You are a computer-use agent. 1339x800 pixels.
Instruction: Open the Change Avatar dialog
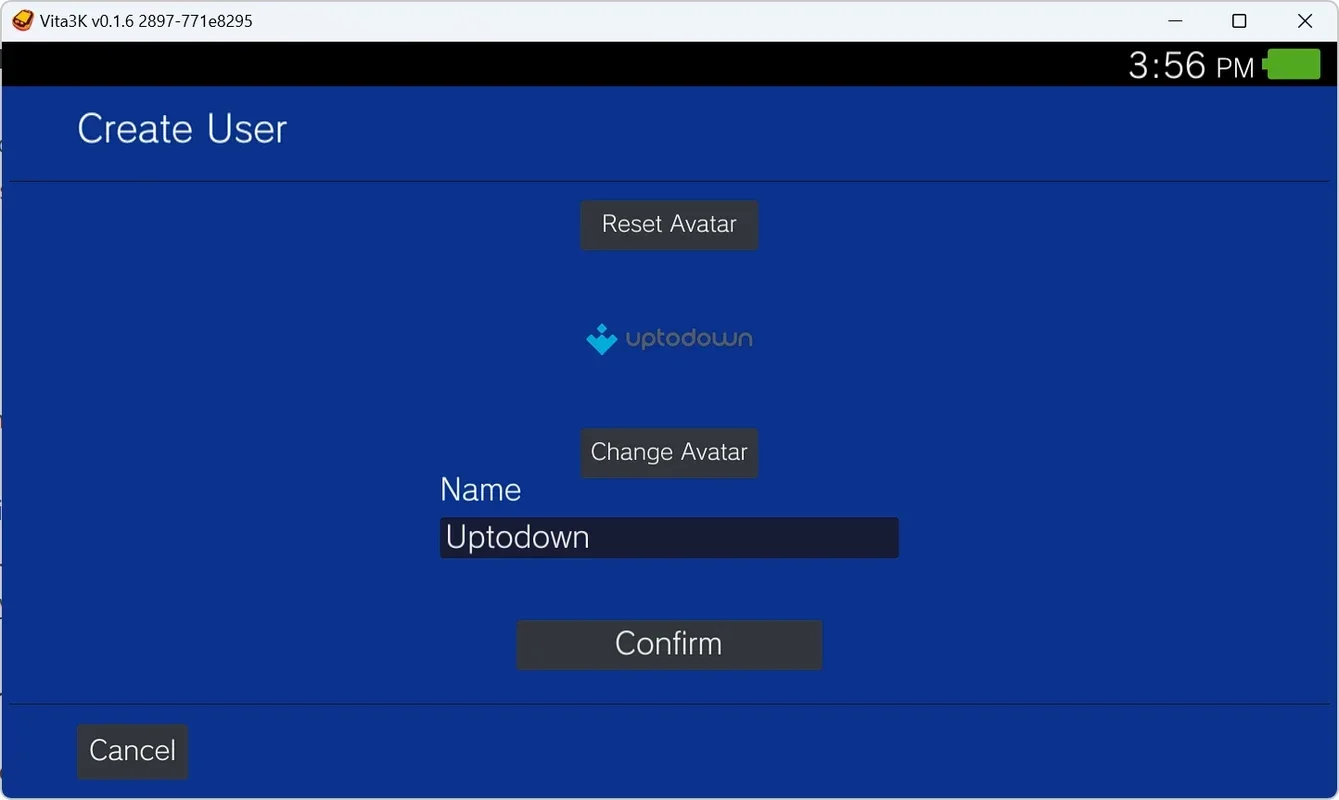pos(669,452)
